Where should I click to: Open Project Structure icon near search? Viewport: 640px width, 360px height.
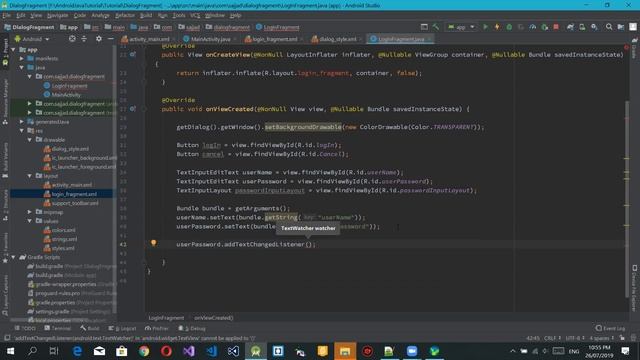pos(621,27)
